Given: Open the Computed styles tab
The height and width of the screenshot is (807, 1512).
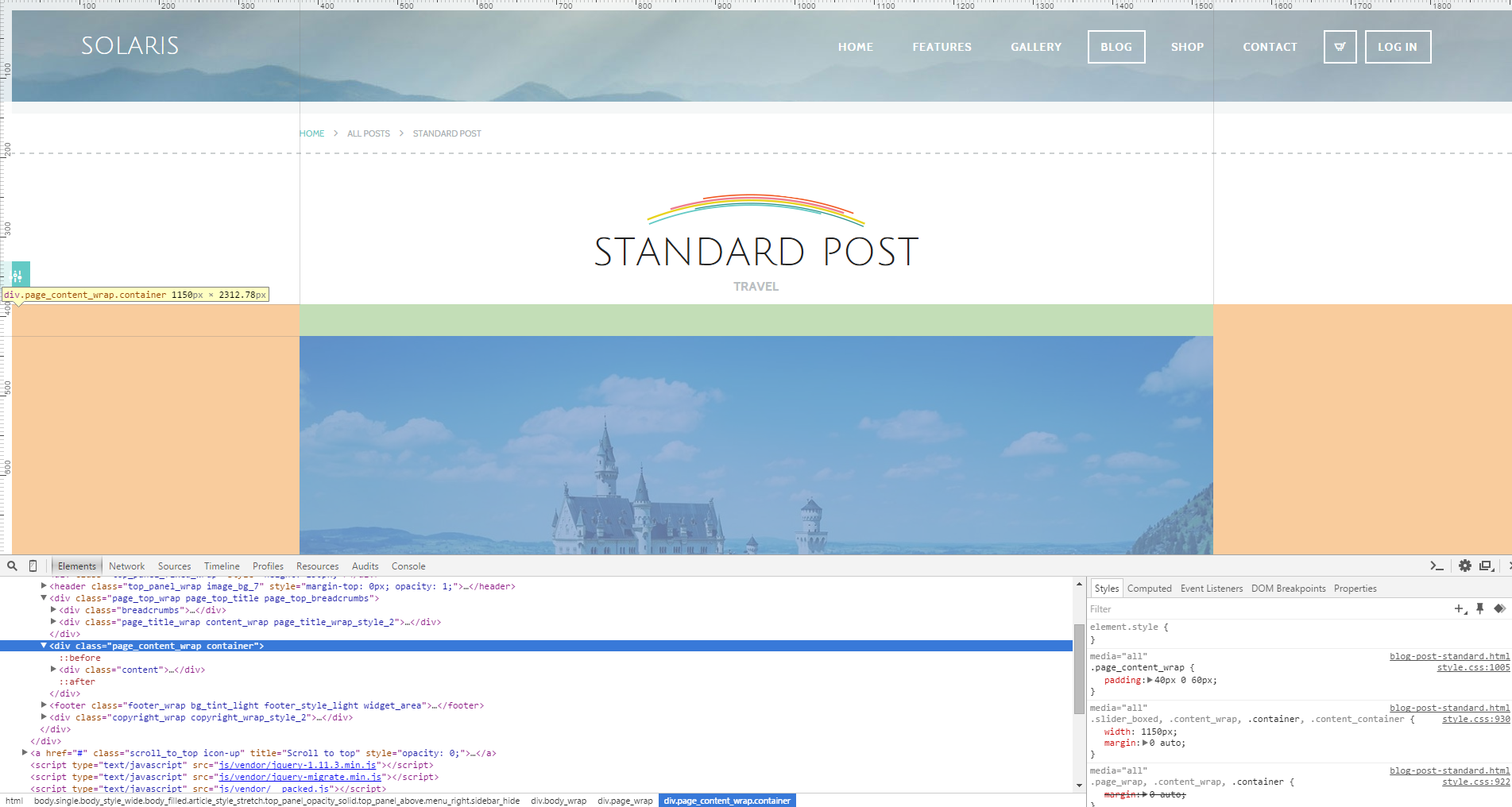Looking at the screenshot, I should tap(1149, 589).
